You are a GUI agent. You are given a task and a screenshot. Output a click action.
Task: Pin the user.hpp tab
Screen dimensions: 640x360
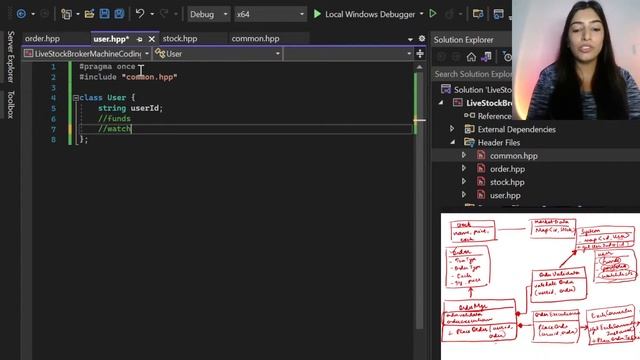click(x=140, y=39)
